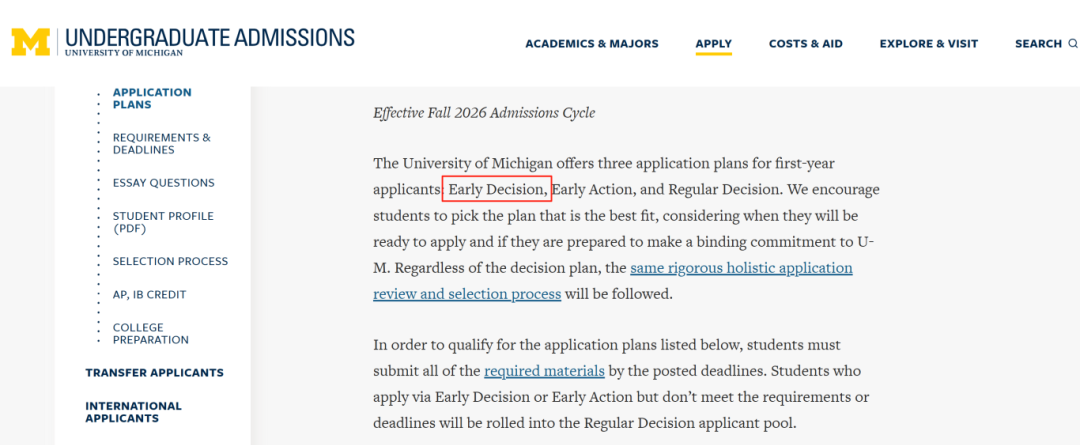
Task: Open the Academics & Majors menu
Action: pyautogui.click(x=592, y=43)
